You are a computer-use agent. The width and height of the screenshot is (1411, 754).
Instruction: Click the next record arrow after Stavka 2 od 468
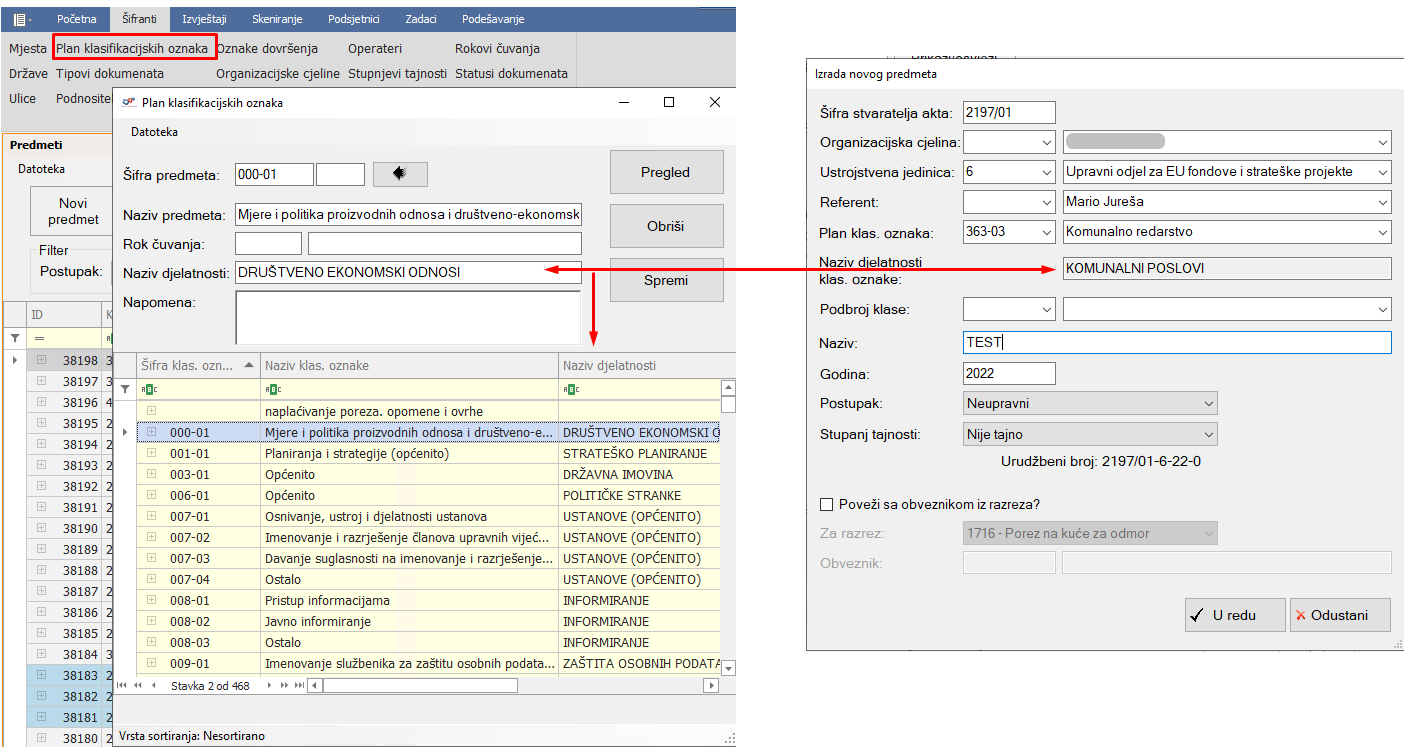270,686
